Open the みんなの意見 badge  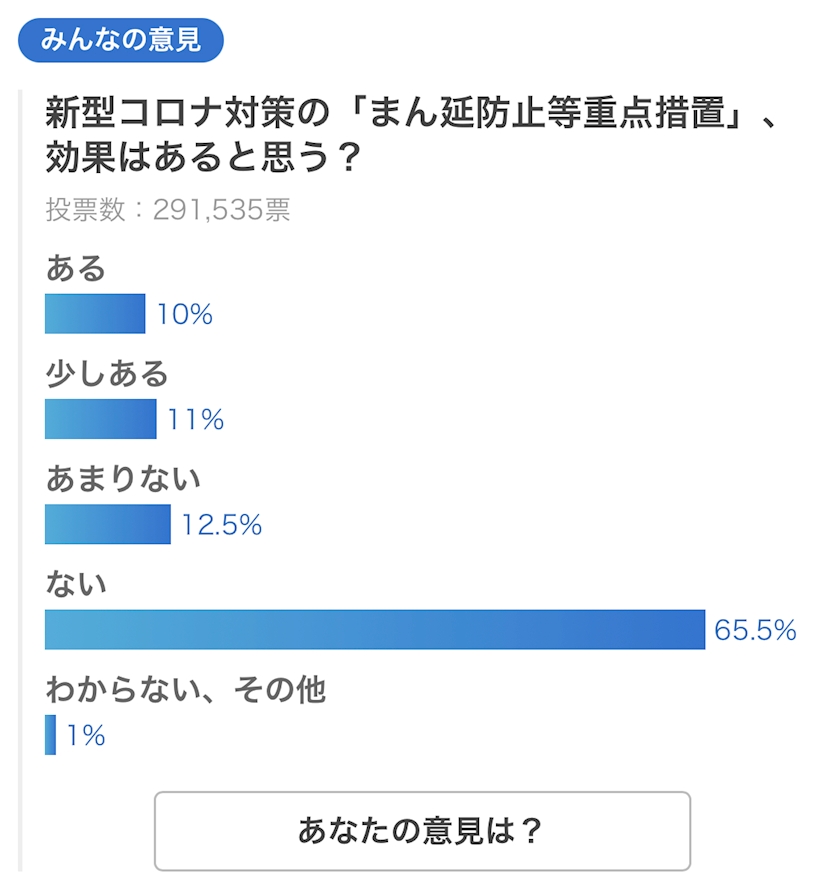(x=121, y=40)
